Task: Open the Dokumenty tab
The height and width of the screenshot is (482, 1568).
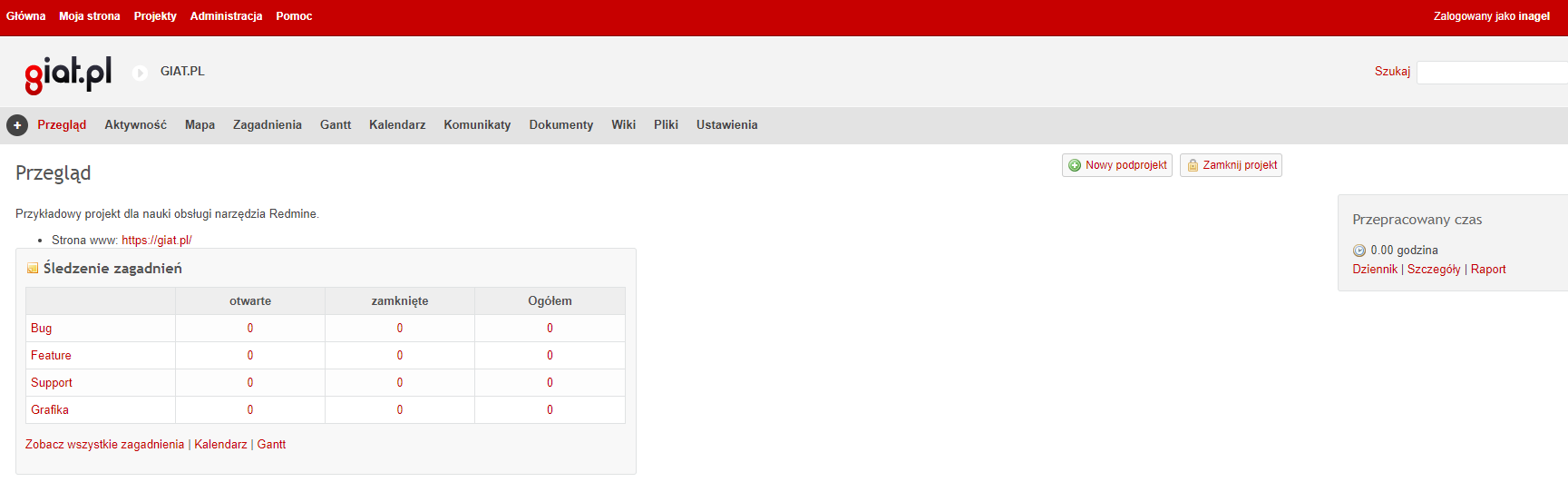Action: coord(561,125)
